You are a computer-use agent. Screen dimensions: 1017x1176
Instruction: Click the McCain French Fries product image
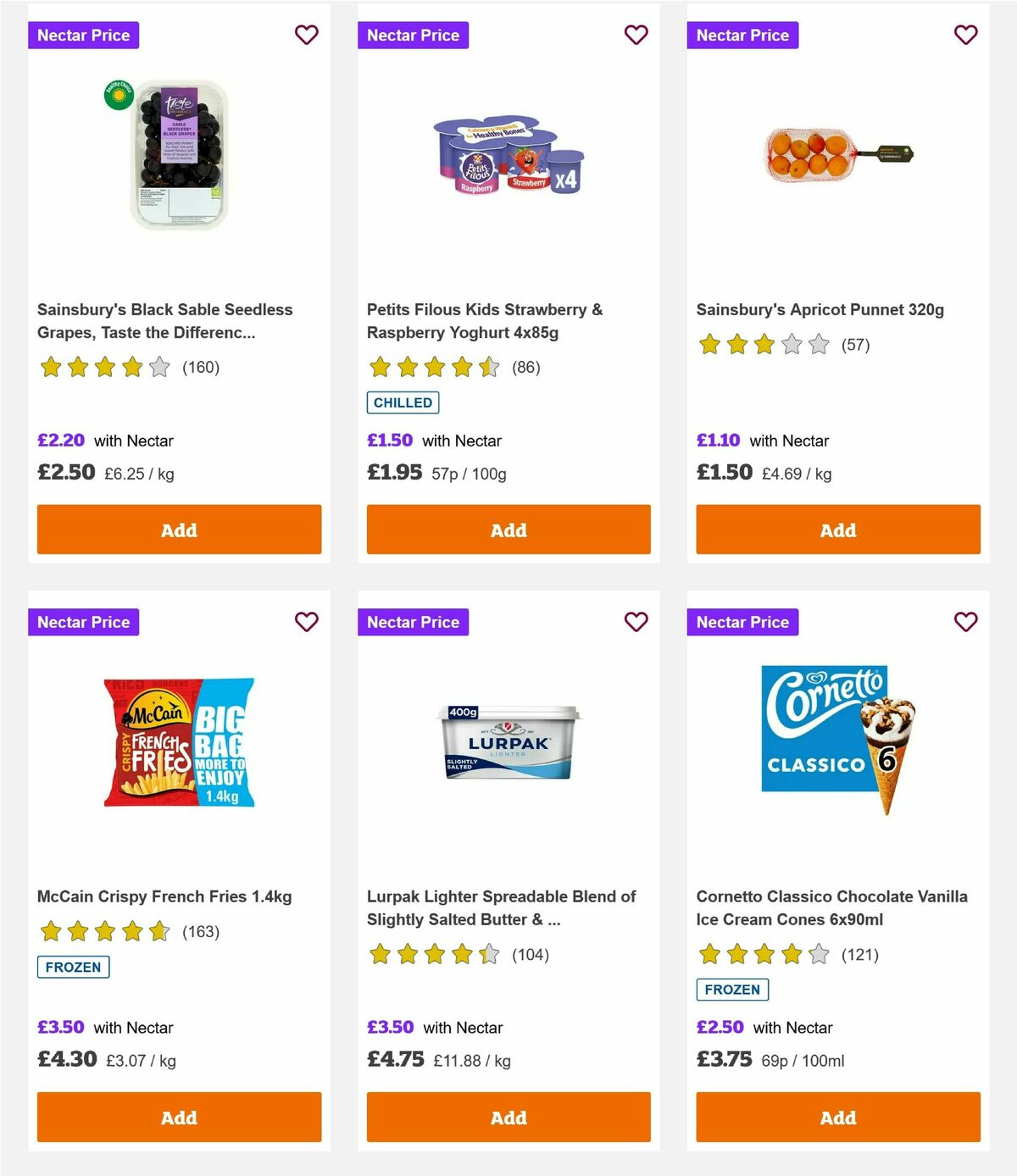[178, 746]
